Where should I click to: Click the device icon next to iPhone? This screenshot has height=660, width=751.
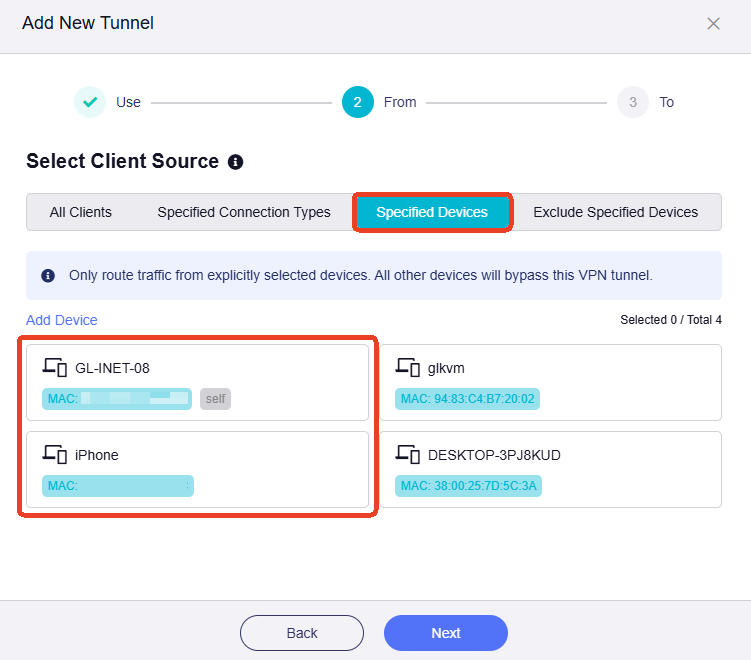pyautogui.click(x=55, y=455)
